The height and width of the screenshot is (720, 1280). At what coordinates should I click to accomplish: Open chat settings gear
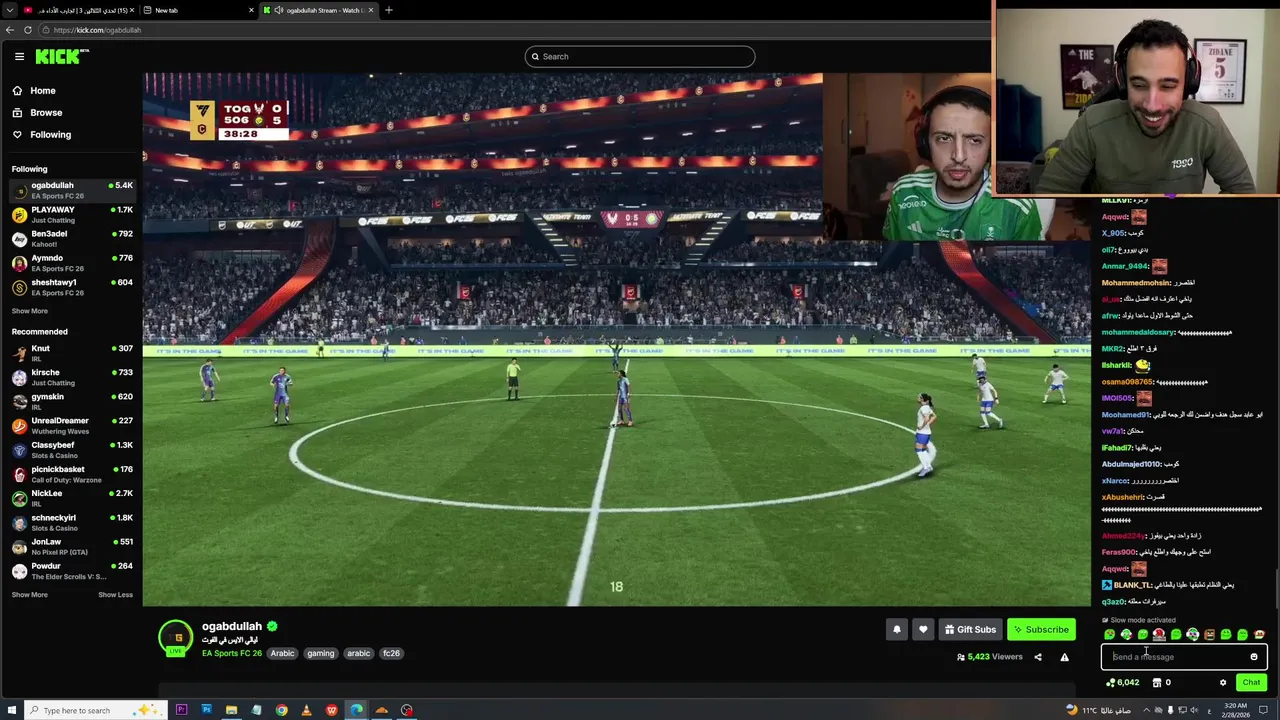[x=1222, y=682]
